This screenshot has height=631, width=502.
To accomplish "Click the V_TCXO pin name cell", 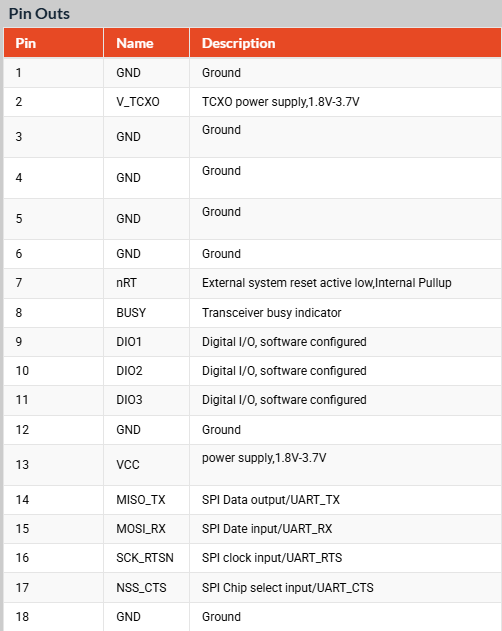I will point(147,102).
